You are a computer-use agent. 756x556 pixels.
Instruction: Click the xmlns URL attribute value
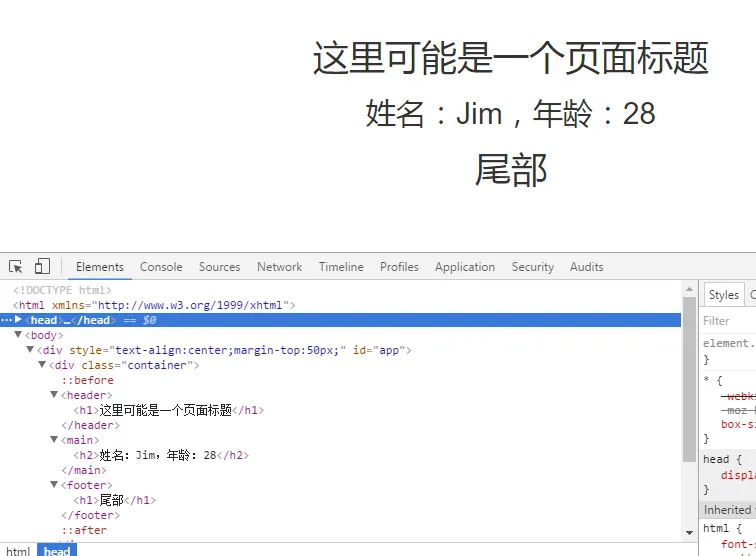(190, 305)
